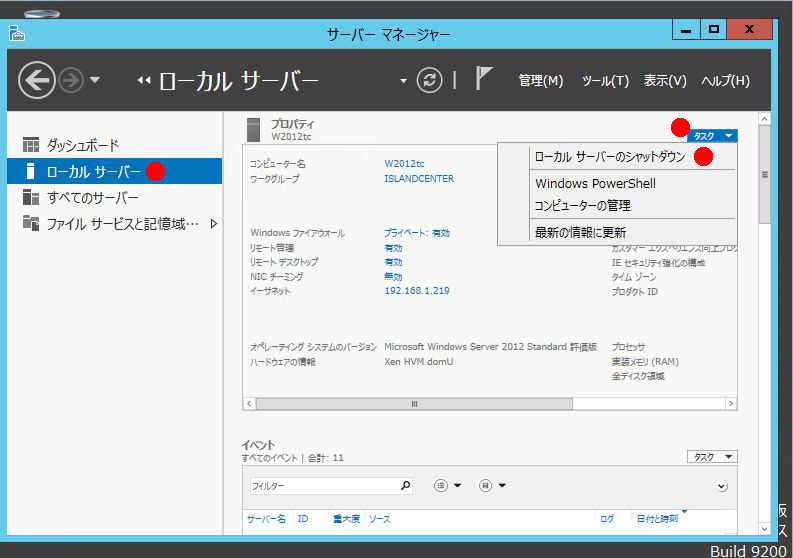Click workgroup link ISLANDCENTER

[419, 178]
